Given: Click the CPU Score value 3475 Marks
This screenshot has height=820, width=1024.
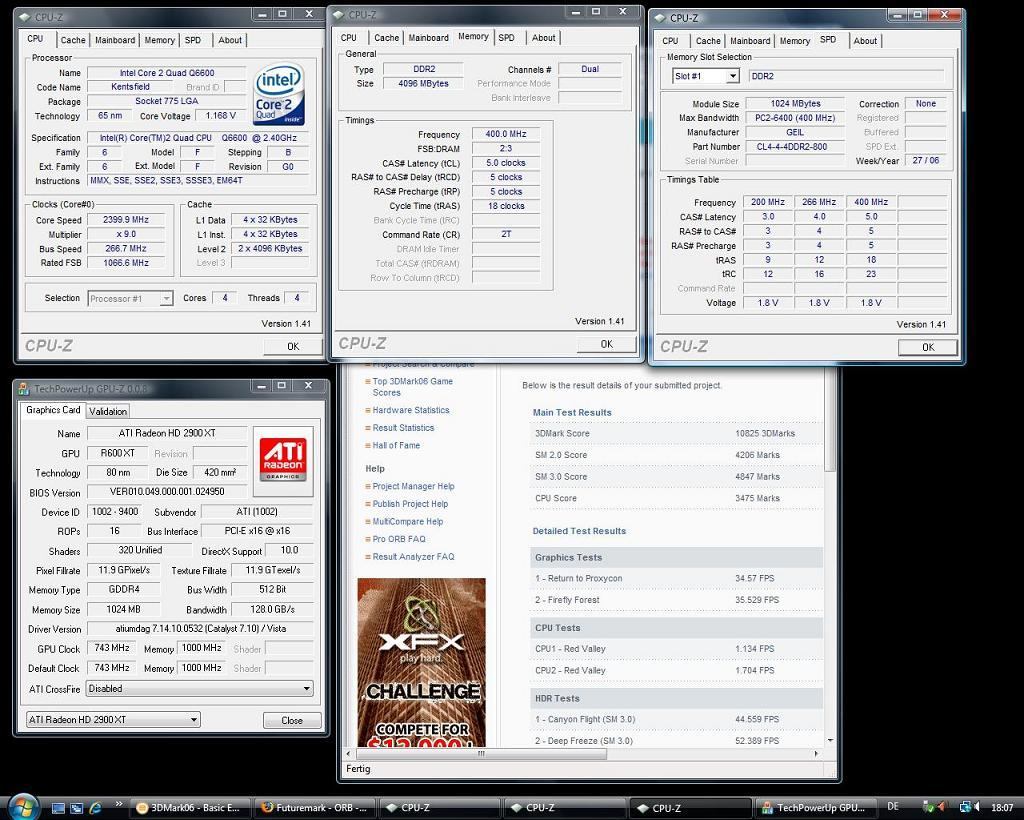Looking at the screenshot, I should (757, 498).
